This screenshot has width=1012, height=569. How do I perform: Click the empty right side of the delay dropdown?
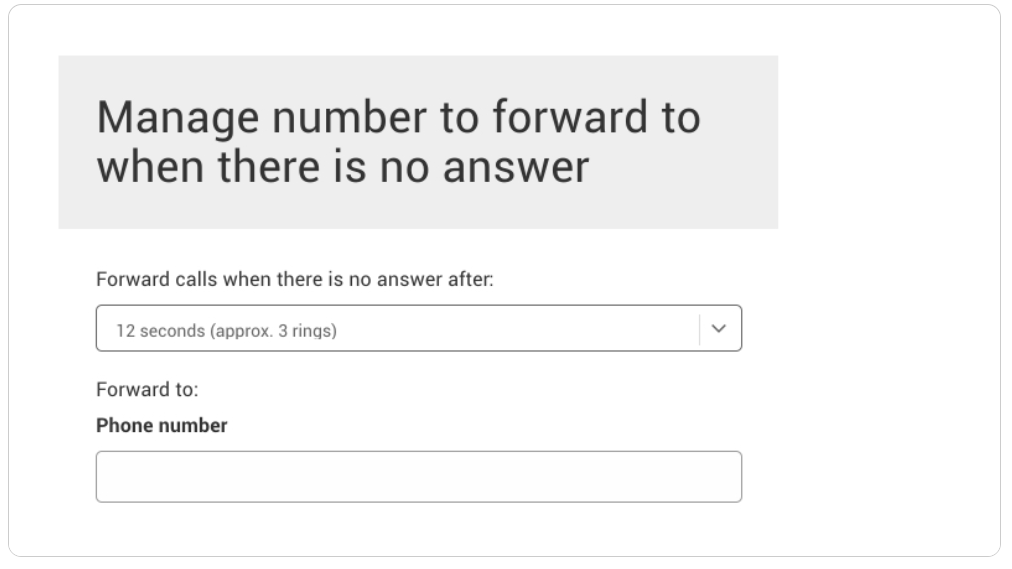[x=516, y=329]
